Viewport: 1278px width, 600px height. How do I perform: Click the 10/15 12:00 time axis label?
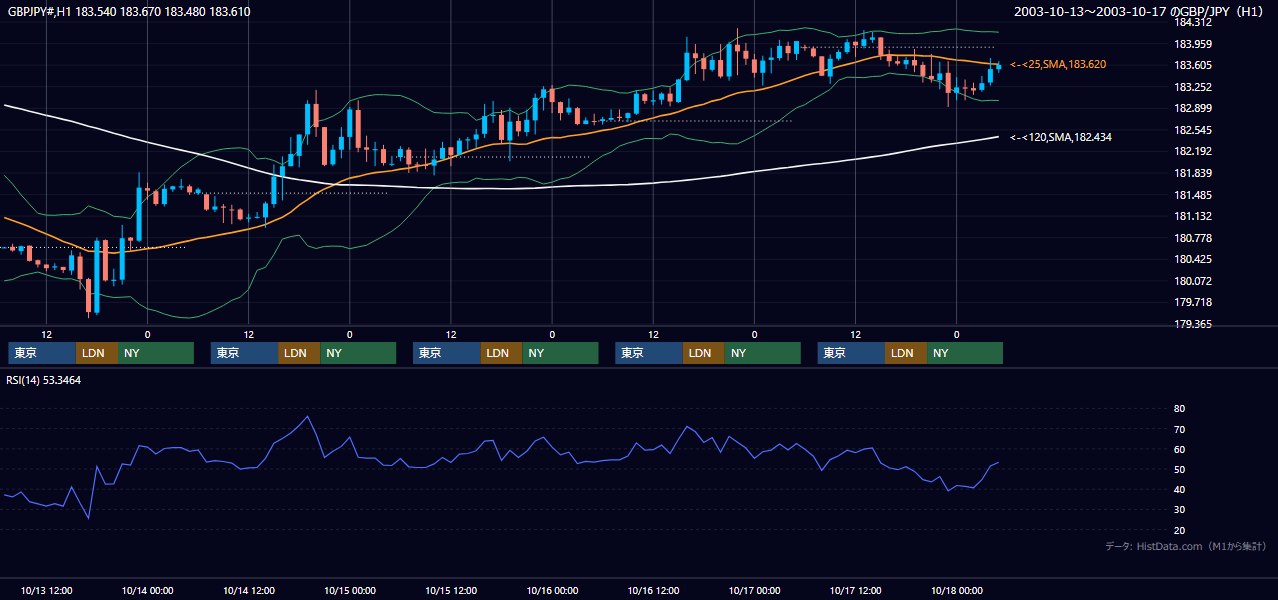451,590
